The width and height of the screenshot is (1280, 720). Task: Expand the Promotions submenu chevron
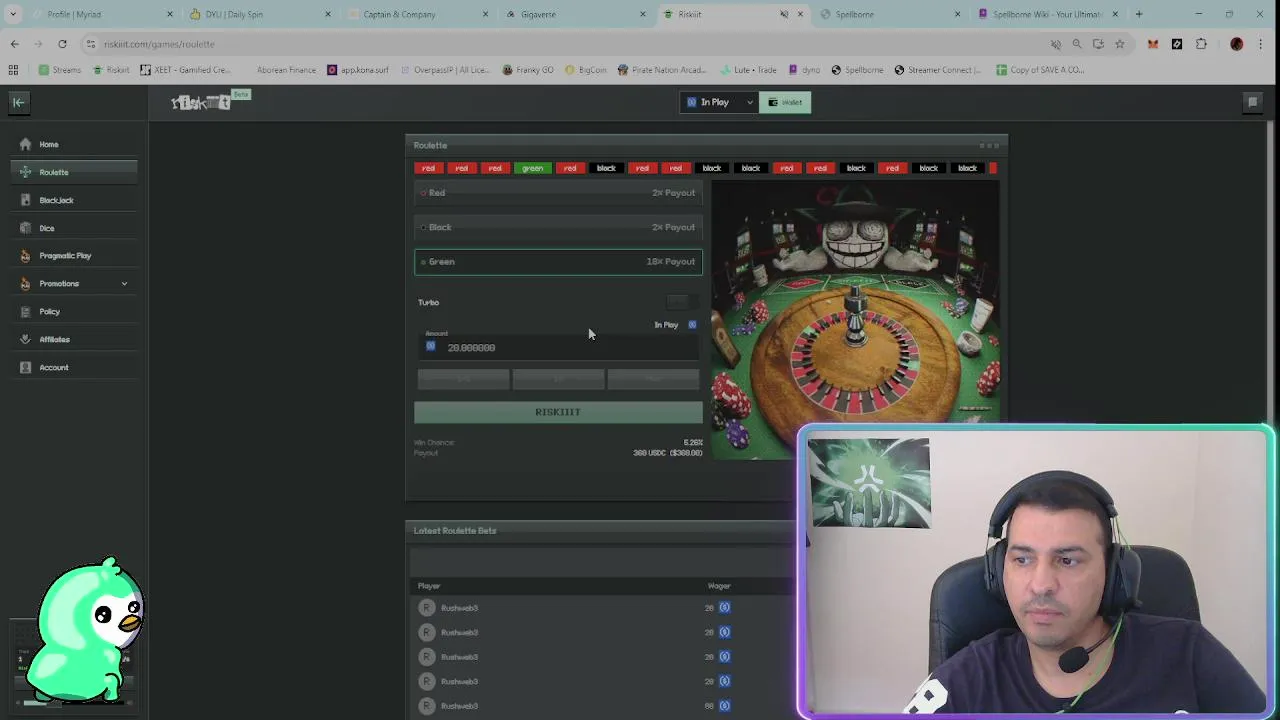[x=124, y=284]
